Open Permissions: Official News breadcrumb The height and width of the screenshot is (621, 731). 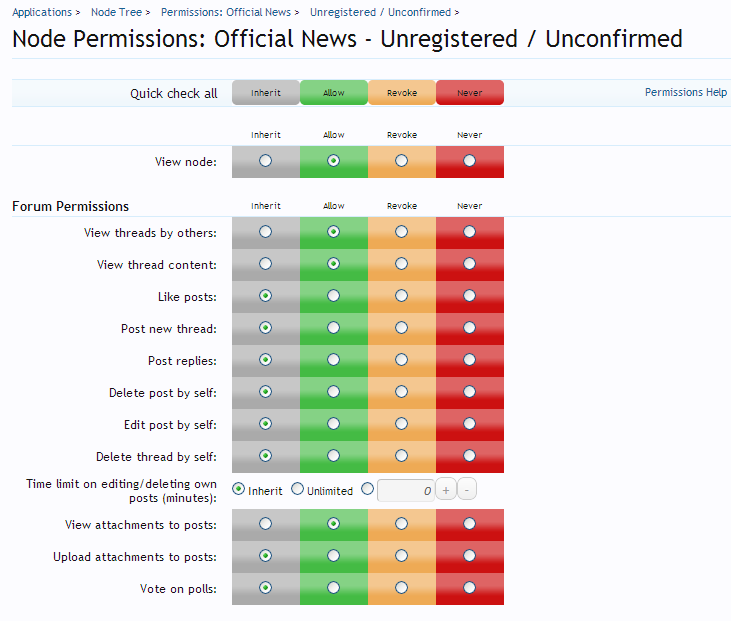(x=226, y=12)
